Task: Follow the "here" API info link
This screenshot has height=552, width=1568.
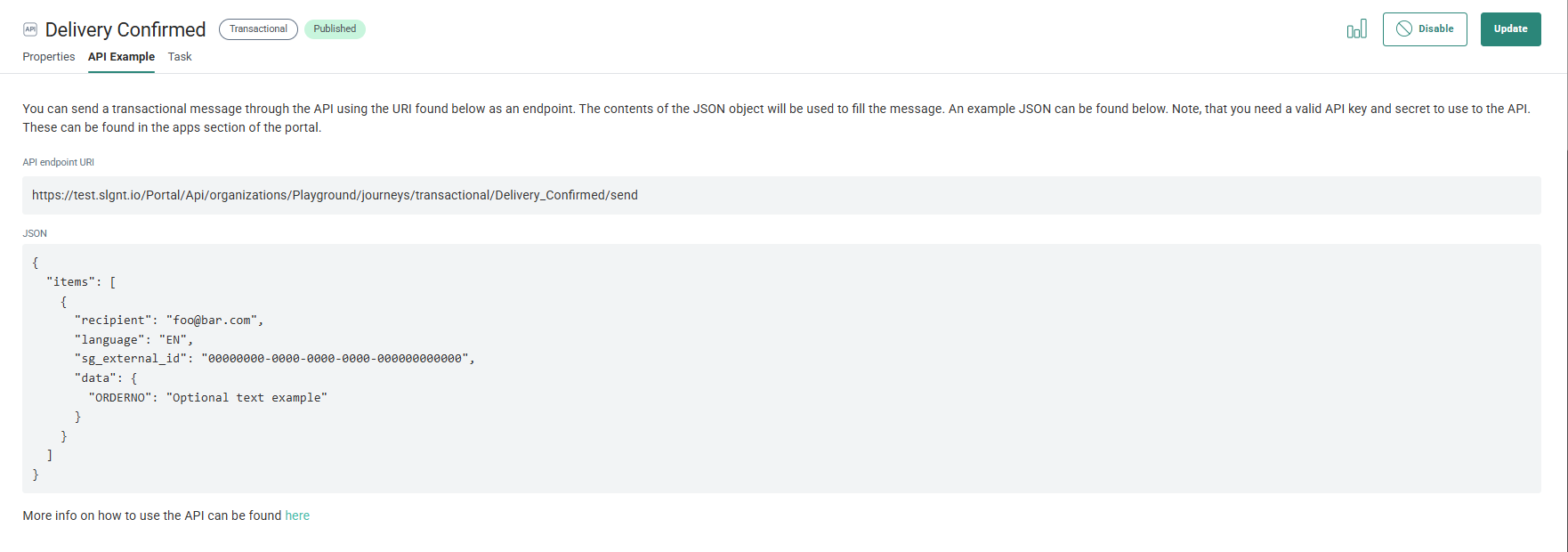Action: click(297, 515)
